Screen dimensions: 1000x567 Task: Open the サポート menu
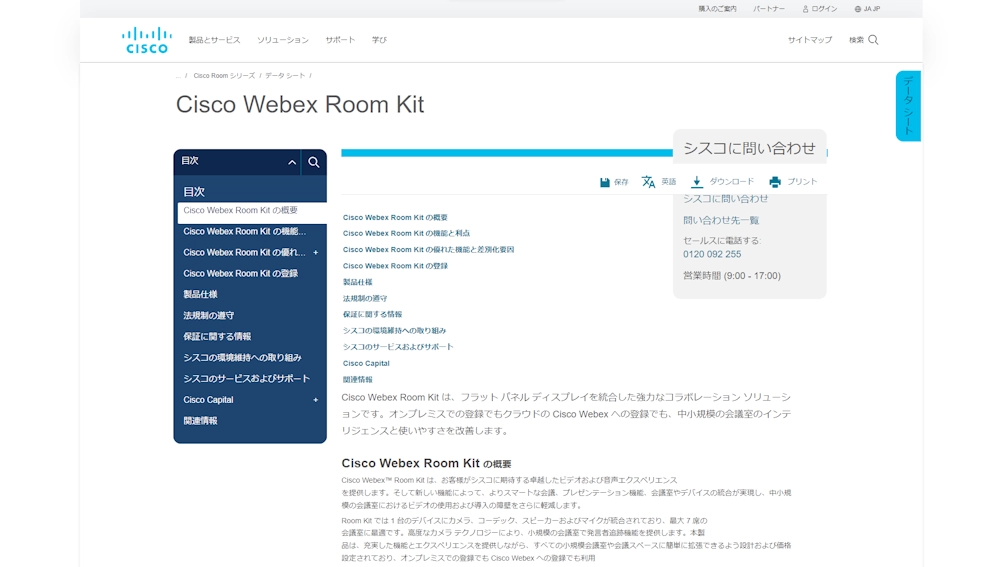[340, 40]
